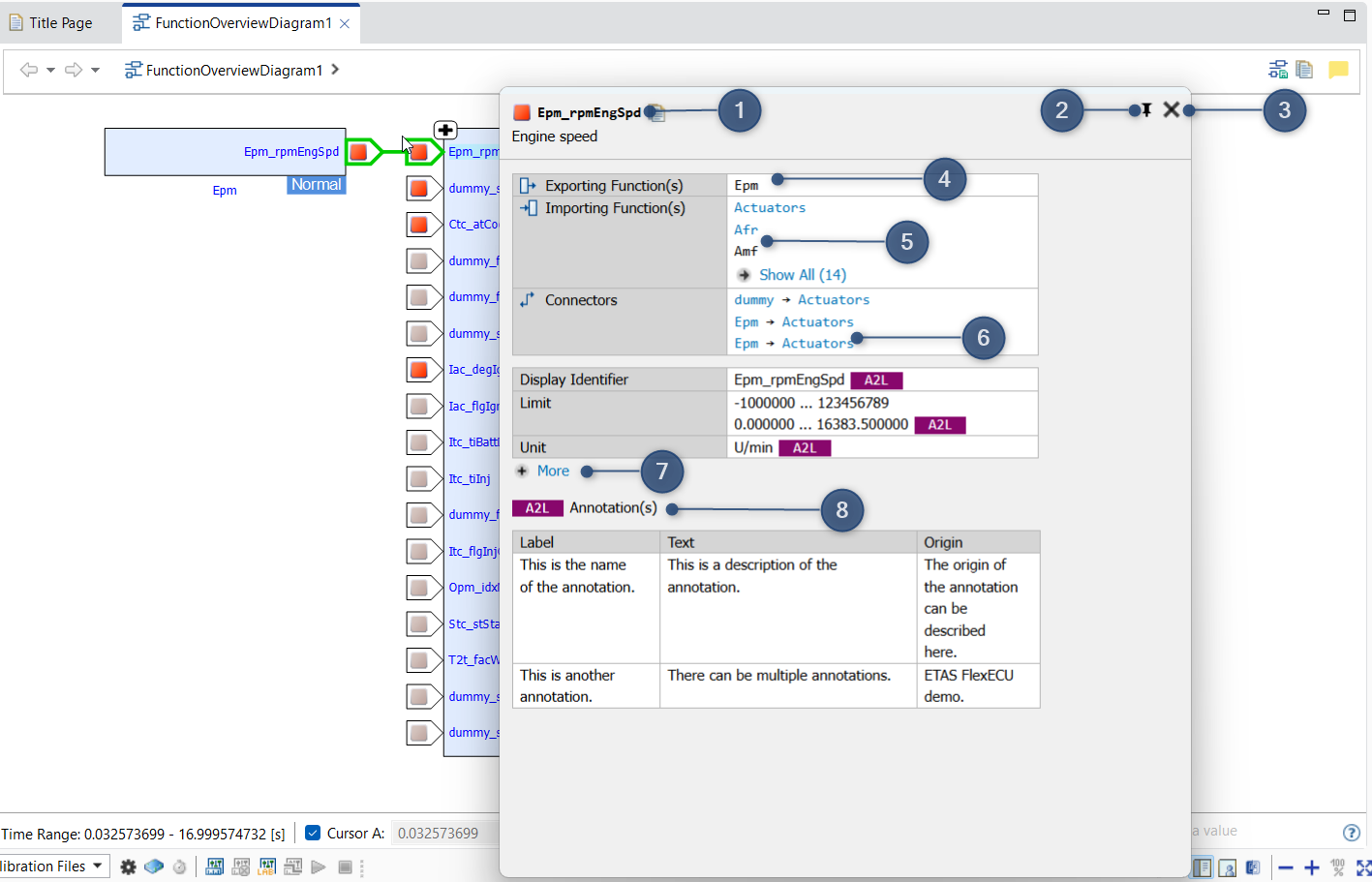Click the grey port square beside Itc_tiInj

point(419,478)
